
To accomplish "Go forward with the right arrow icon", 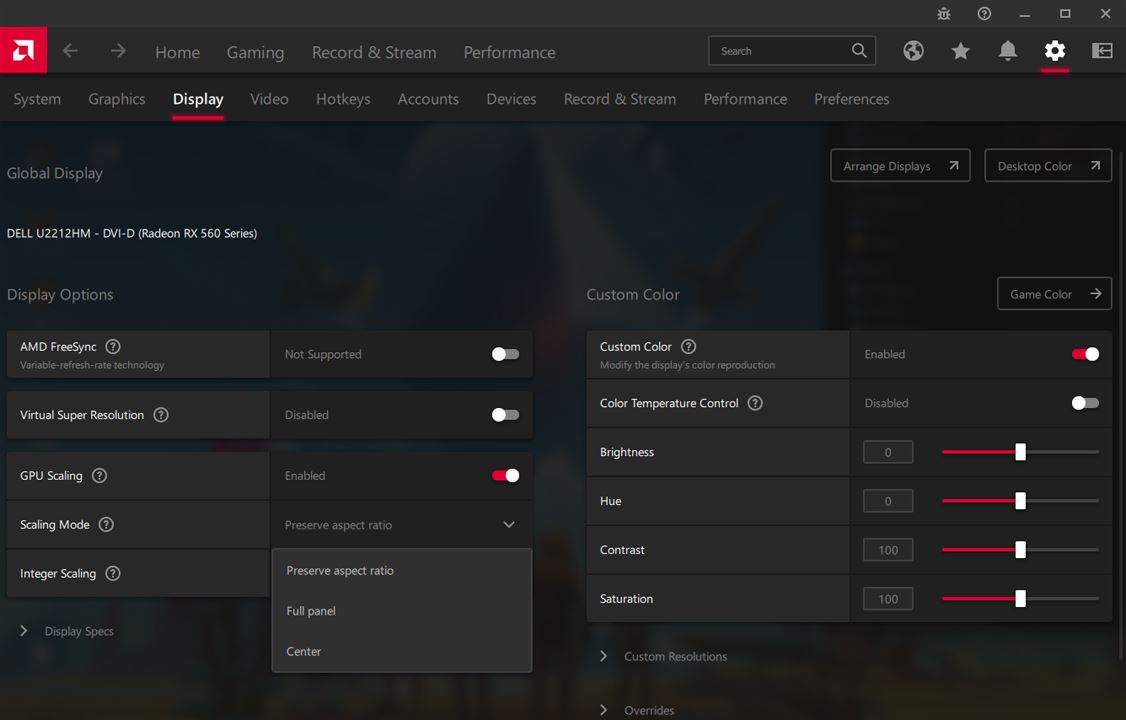I will click(x=118, y=51).
